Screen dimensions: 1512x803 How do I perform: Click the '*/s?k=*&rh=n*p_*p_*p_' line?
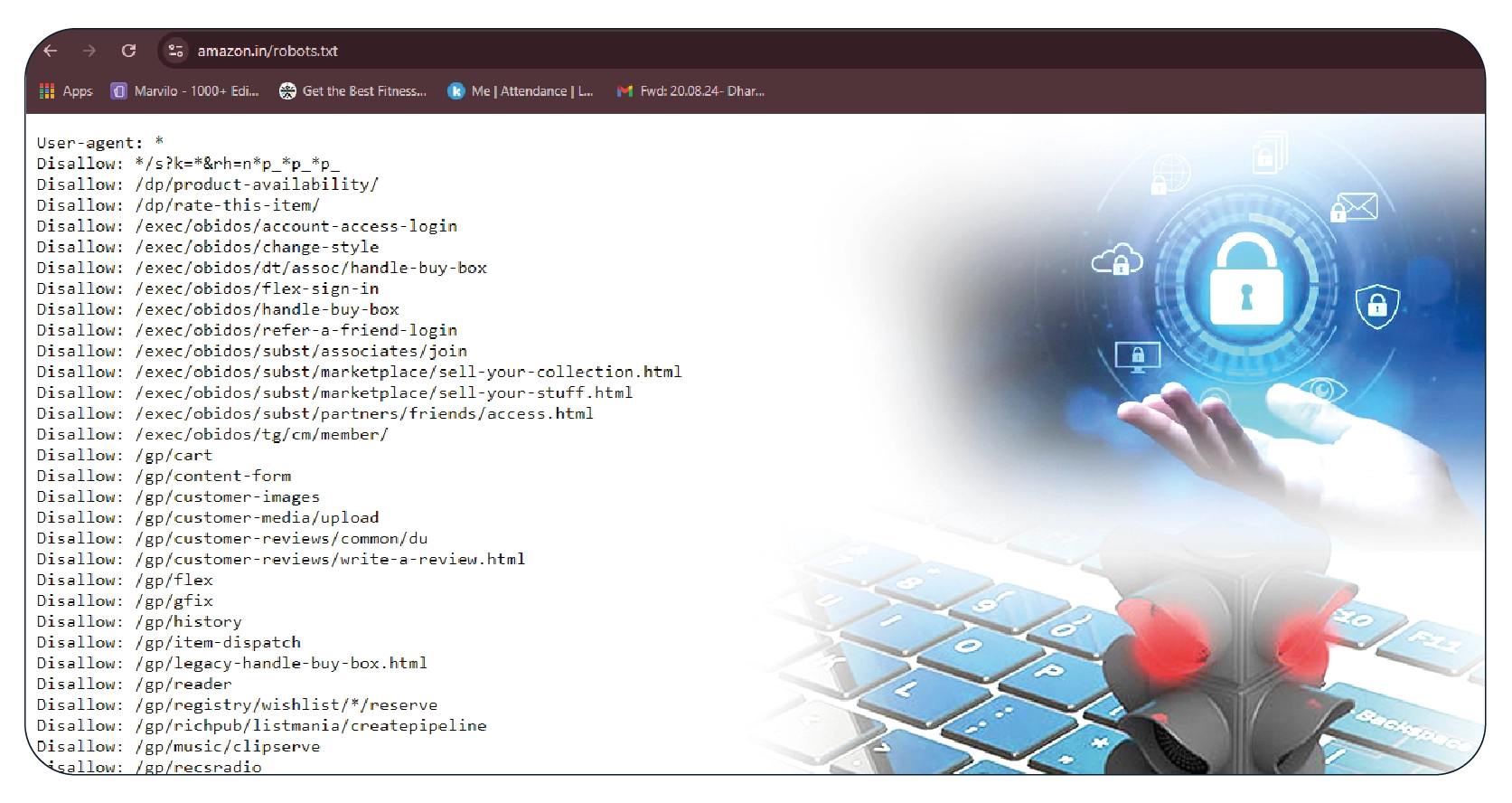pyautogui.click(x=188, y=164)
